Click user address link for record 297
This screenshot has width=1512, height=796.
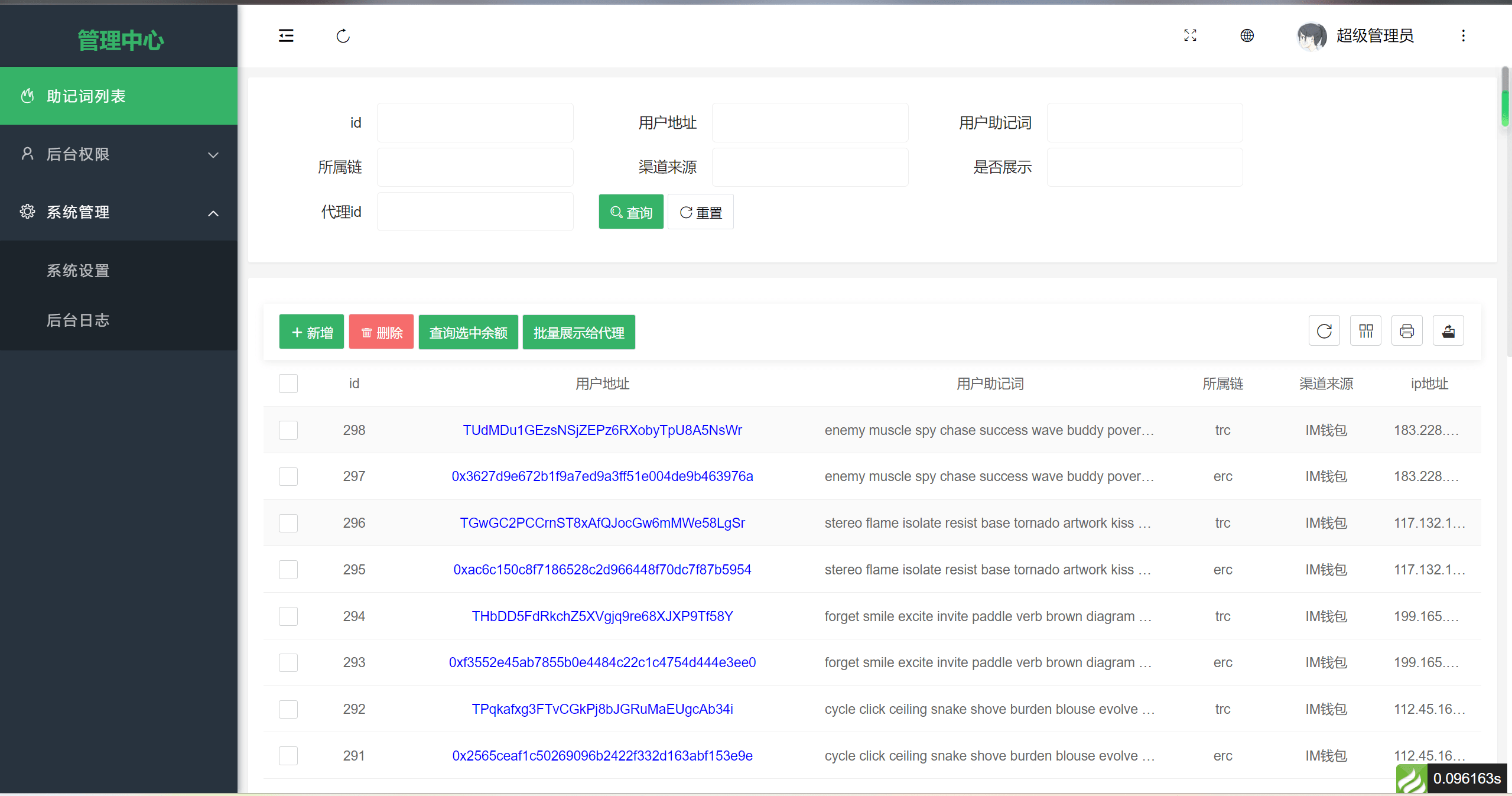click(601, 475)
